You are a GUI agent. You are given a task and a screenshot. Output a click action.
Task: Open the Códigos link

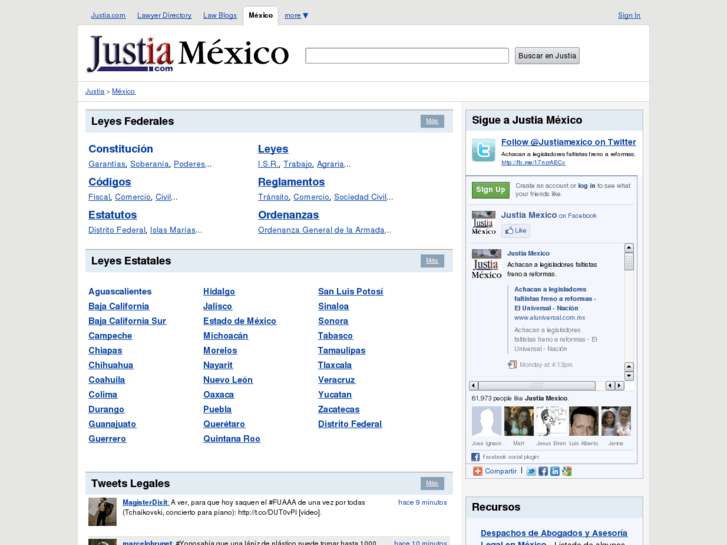(x=110, y=182)
